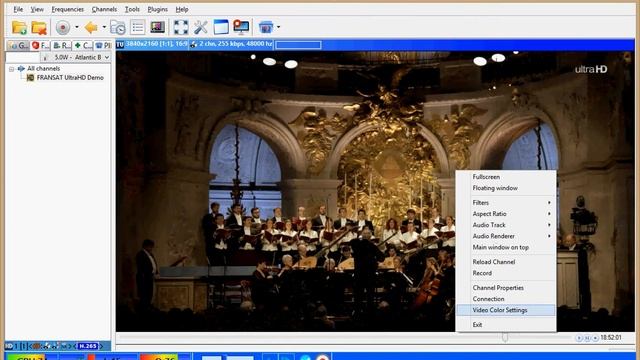
Task: Collapse the All channels tree node
Action: [x=11, y=69]
